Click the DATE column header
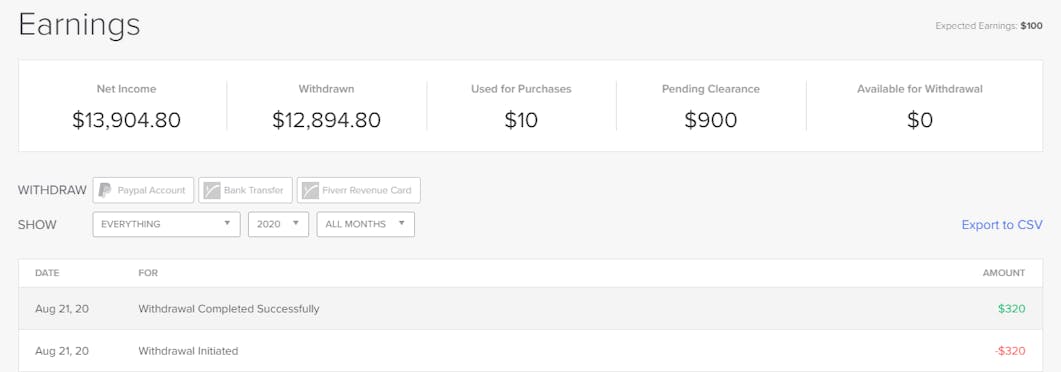 coord(47,273)
